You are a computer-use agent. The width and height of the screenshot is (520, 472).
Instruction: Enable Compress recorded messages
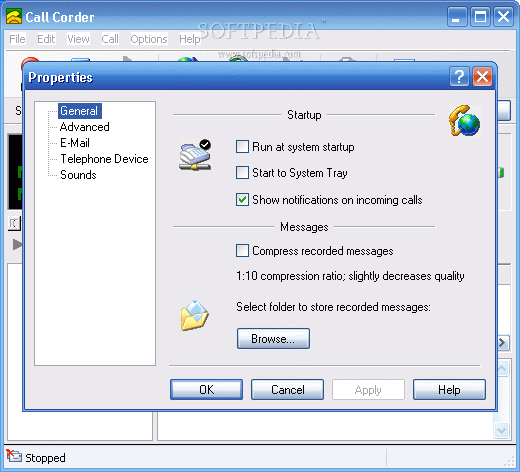242,251
